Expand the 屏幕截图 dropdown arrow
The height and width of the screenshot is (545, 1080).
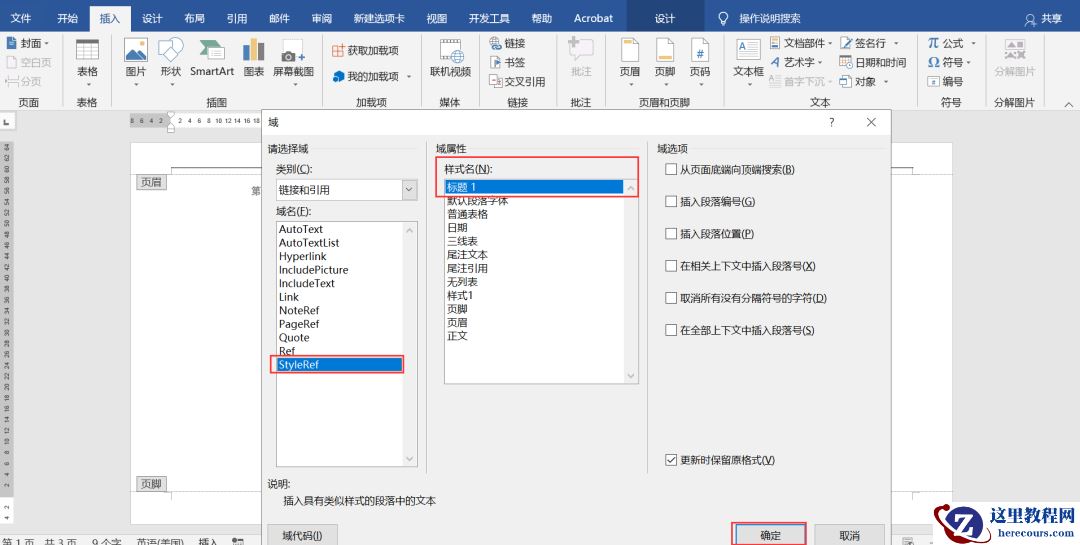(x=295, y=85)
